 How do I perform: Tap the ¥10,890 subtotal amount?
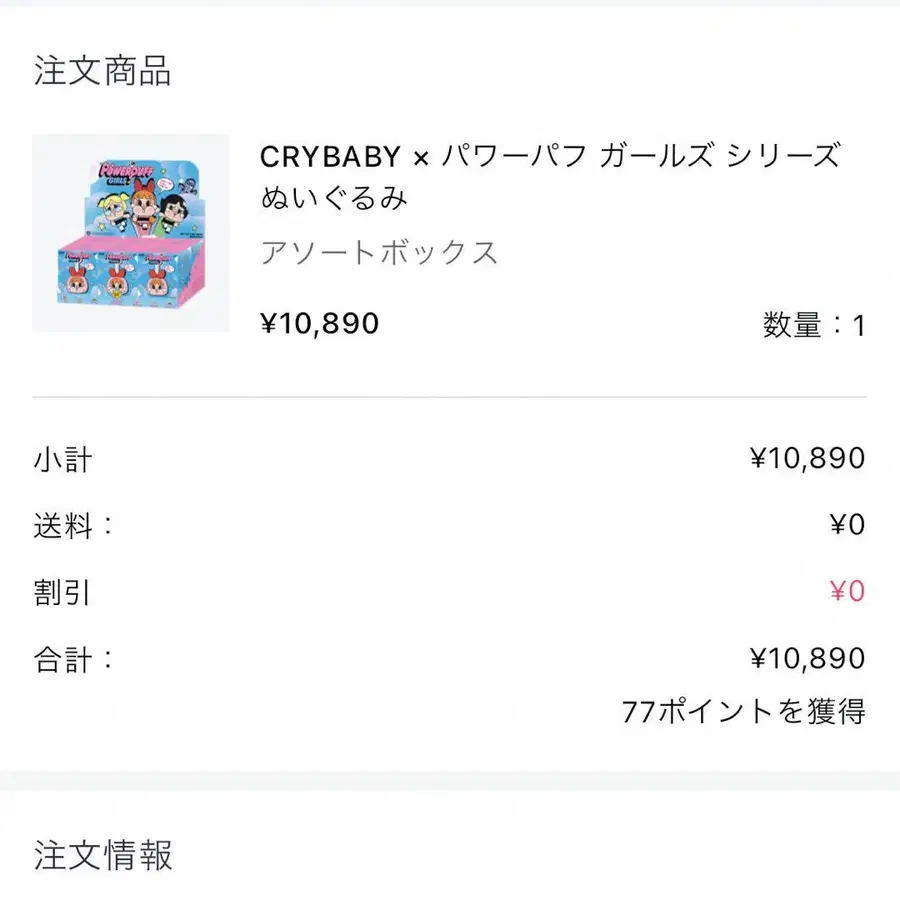[808, 458]
